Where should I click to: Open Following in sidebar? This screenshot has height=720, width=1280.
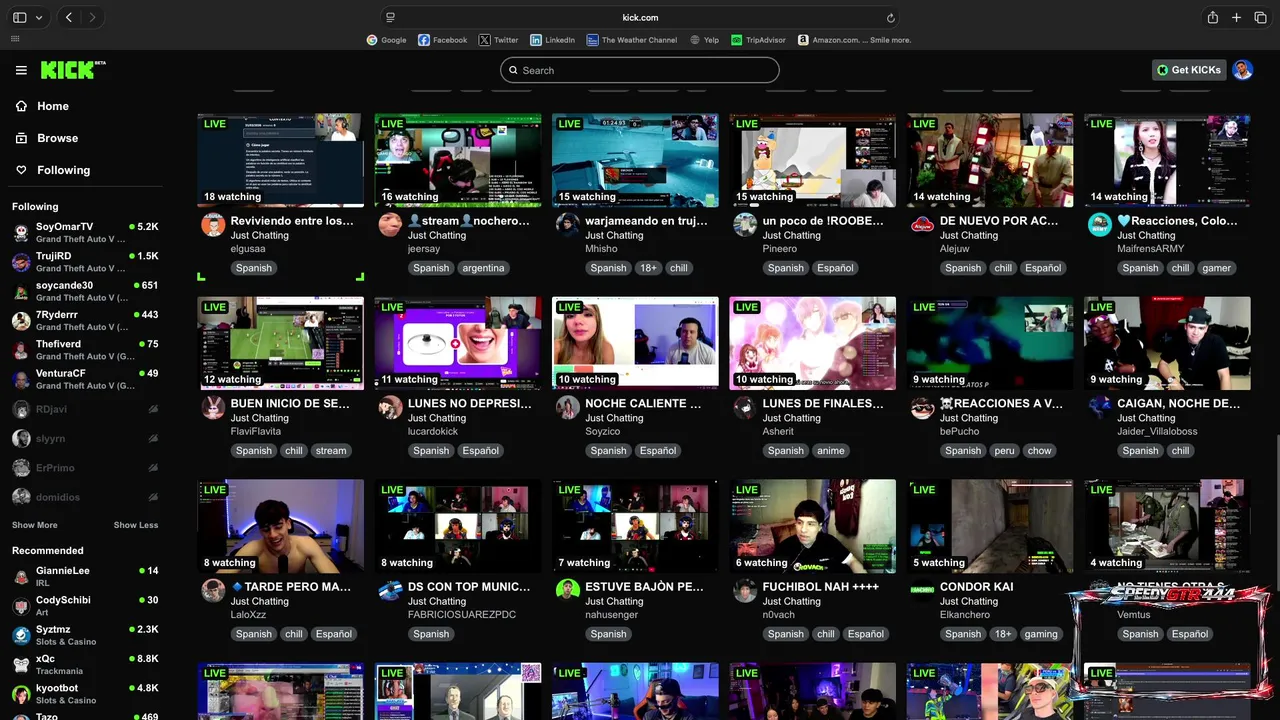point(63,170)
